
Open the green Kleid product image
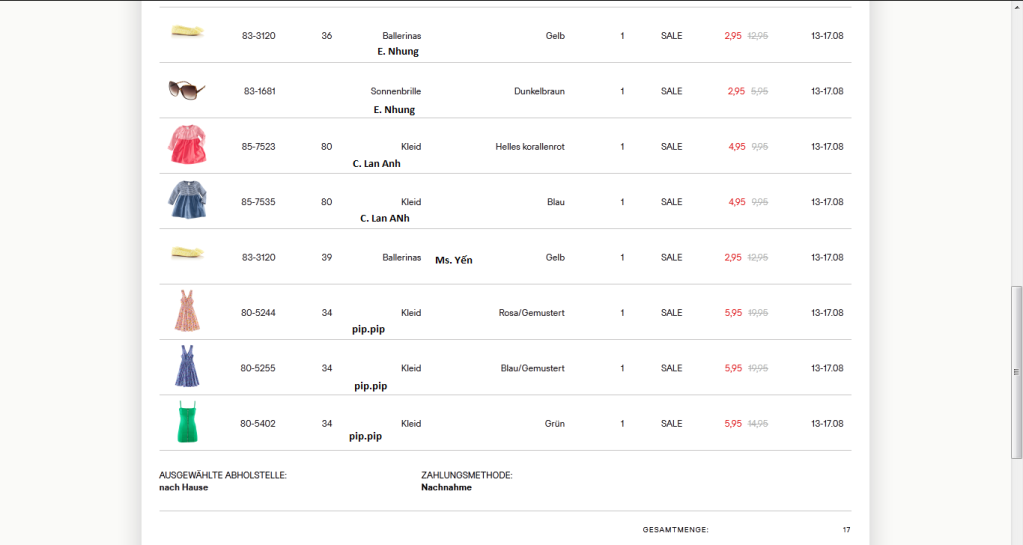coord(187,422)
